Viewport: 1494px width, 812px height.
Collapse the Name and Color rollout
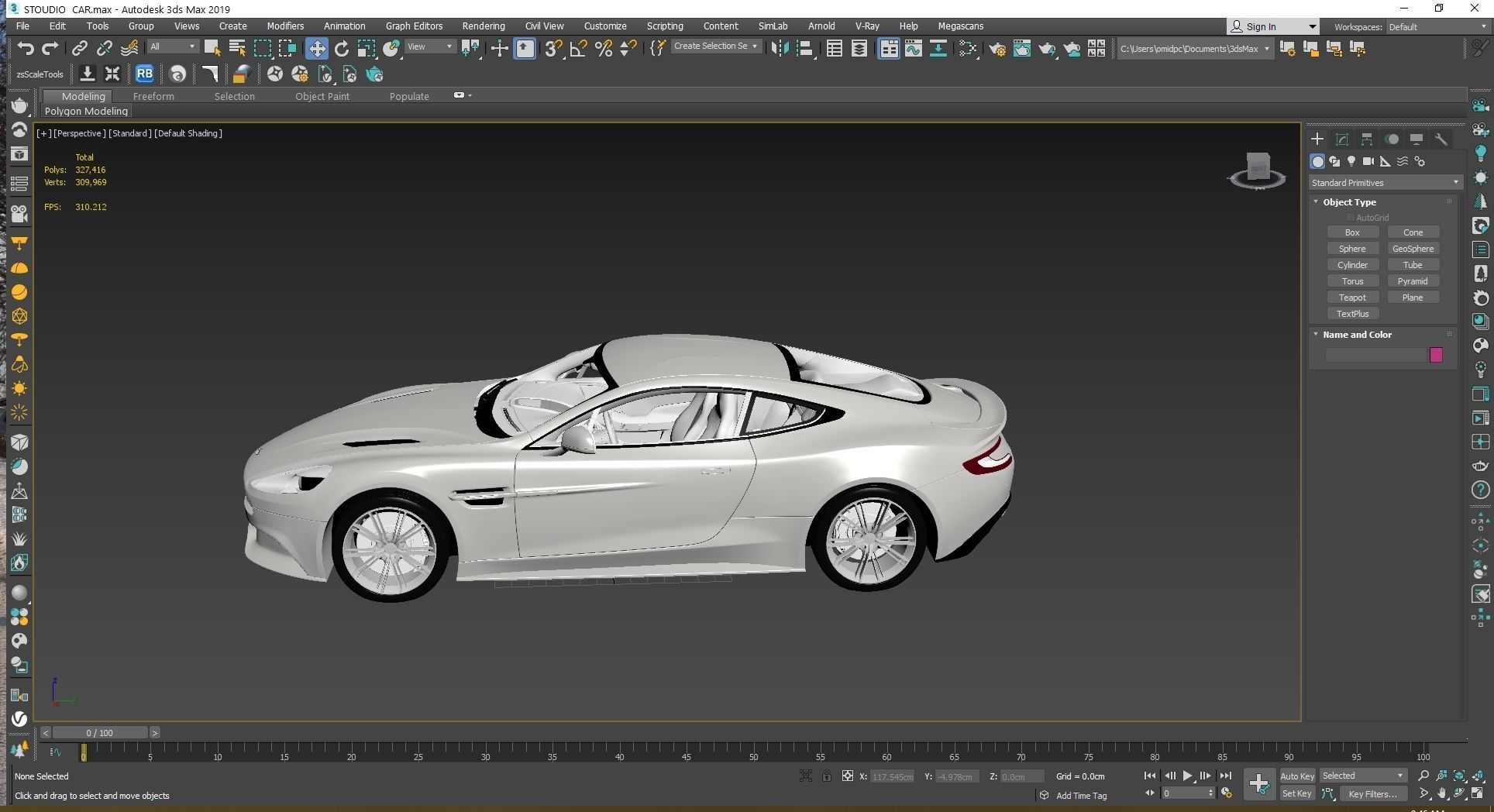tap(1357, 335)
